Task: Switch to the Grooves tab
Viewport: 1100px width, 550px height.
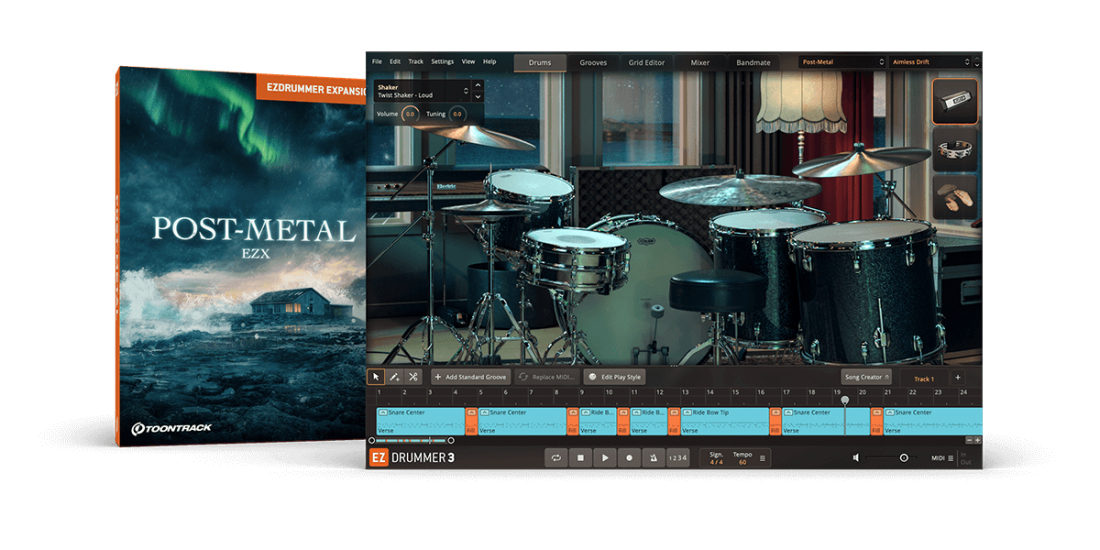Action: pyautogui.click(x=593, y=62)
